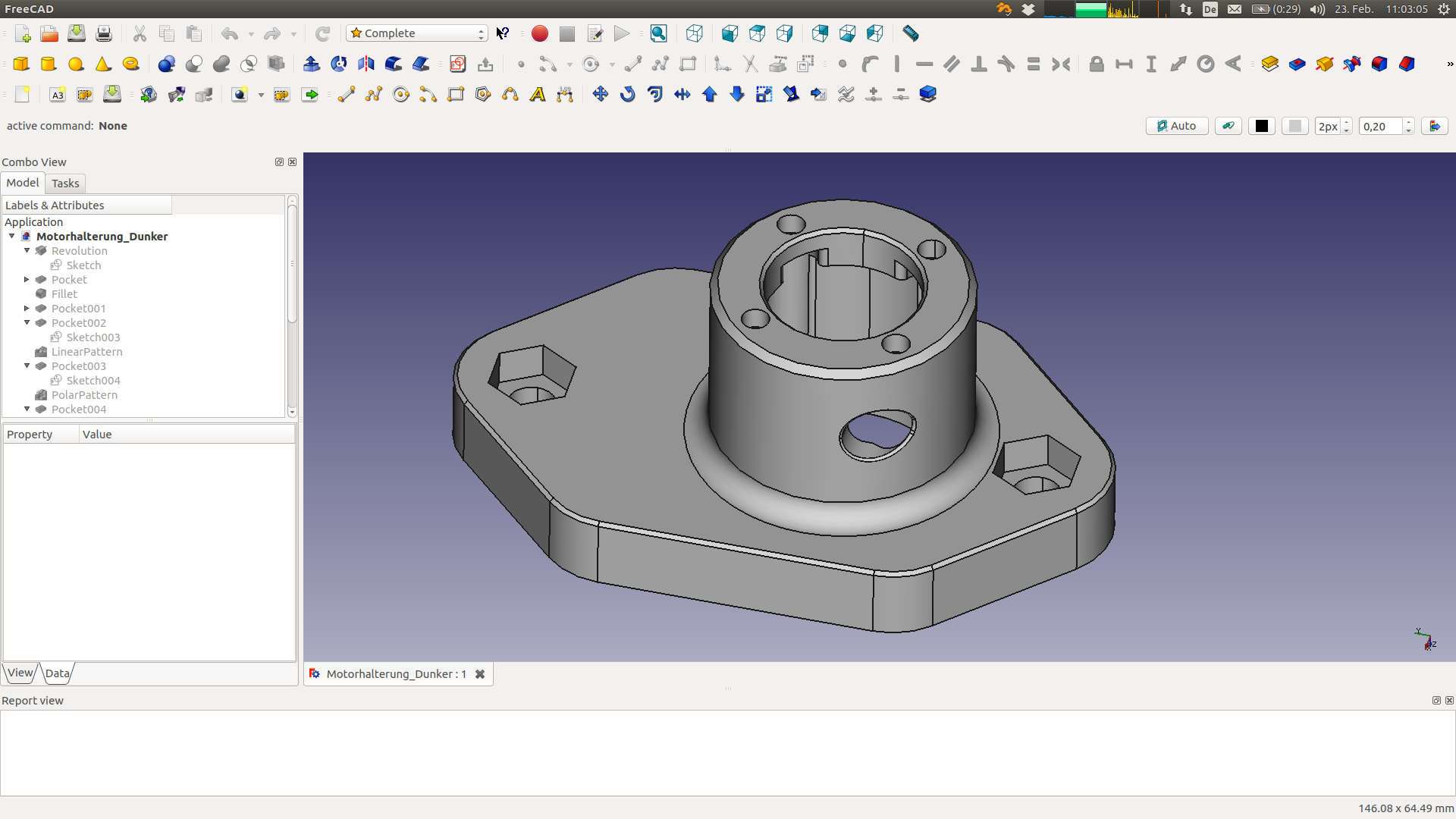1456x819 pixels.
Task: Create a torus primitive
Action: tap(130, 64)
